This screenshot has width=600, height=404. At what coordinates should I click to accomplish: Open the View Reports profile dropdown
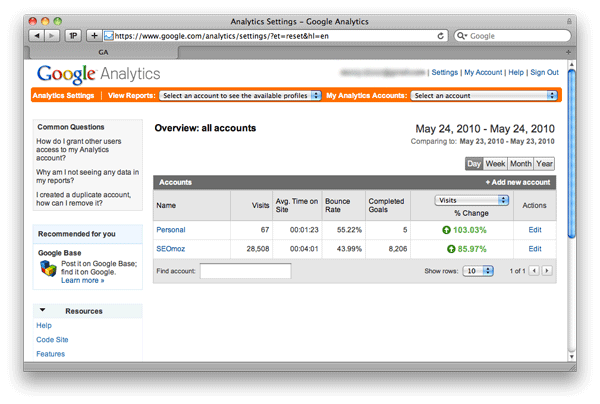click(238, 96)
